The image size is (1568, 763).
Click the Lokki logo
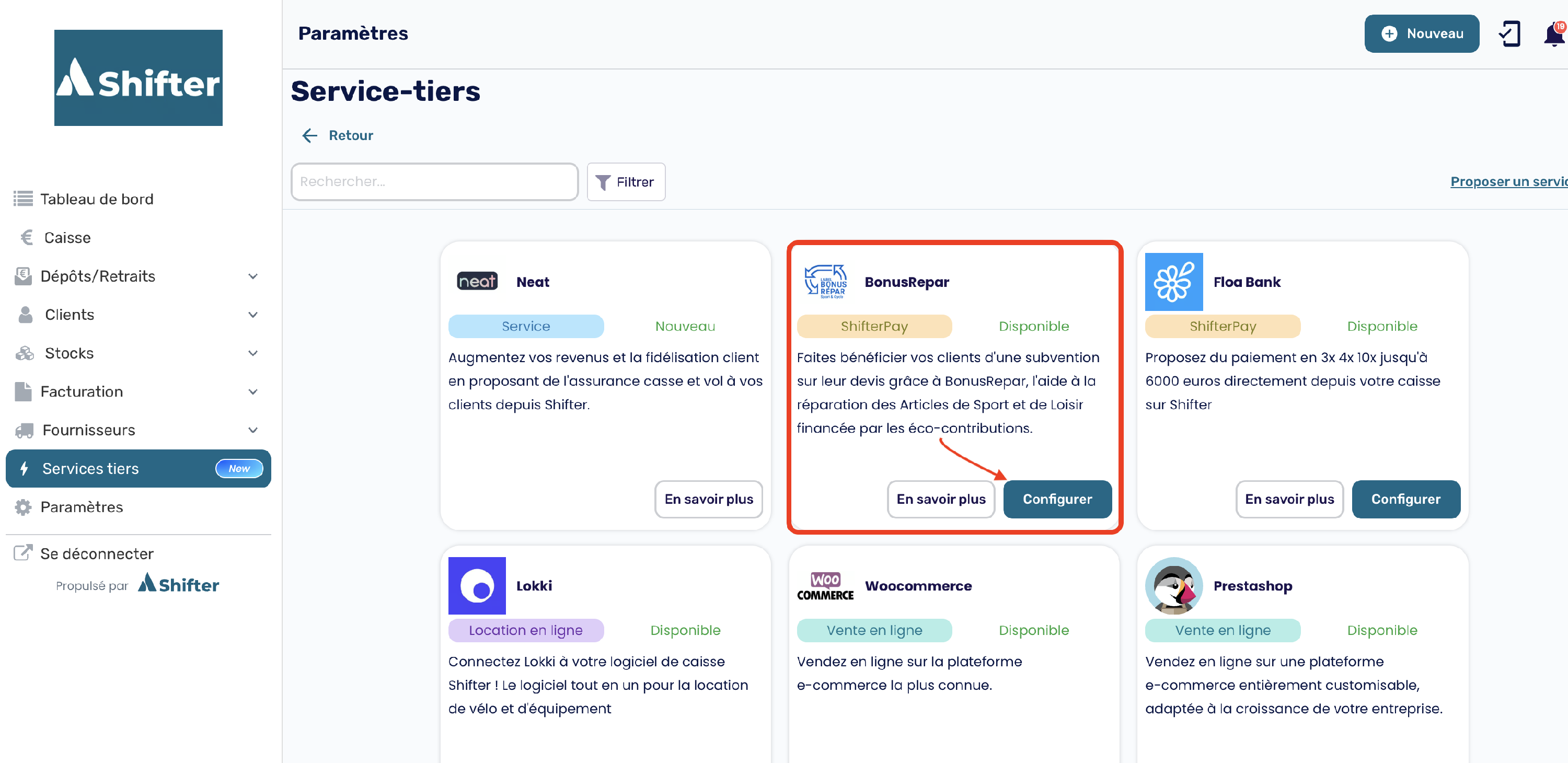pos(477,585)
